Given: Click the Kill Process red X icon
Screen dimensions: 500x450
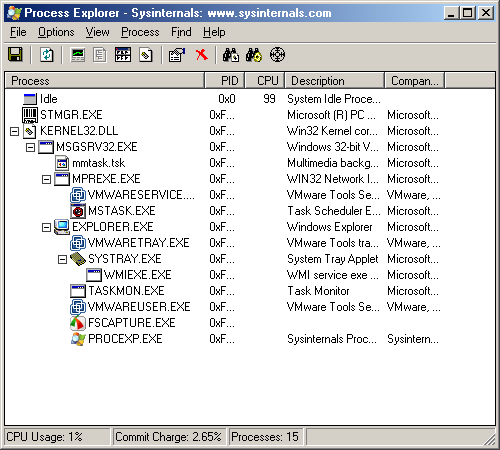Looking at the screenshot, I should coord(202,55).
